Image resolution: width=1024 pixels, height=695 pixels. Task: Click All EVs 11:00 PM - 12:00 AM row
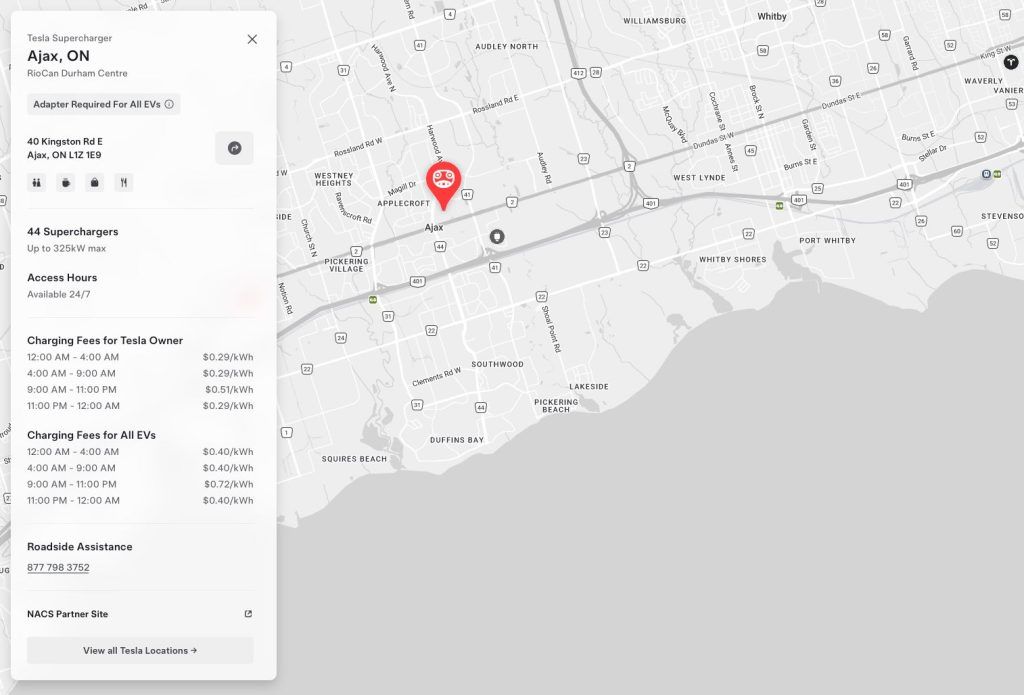pyautogui.click(x=140, y=501)
